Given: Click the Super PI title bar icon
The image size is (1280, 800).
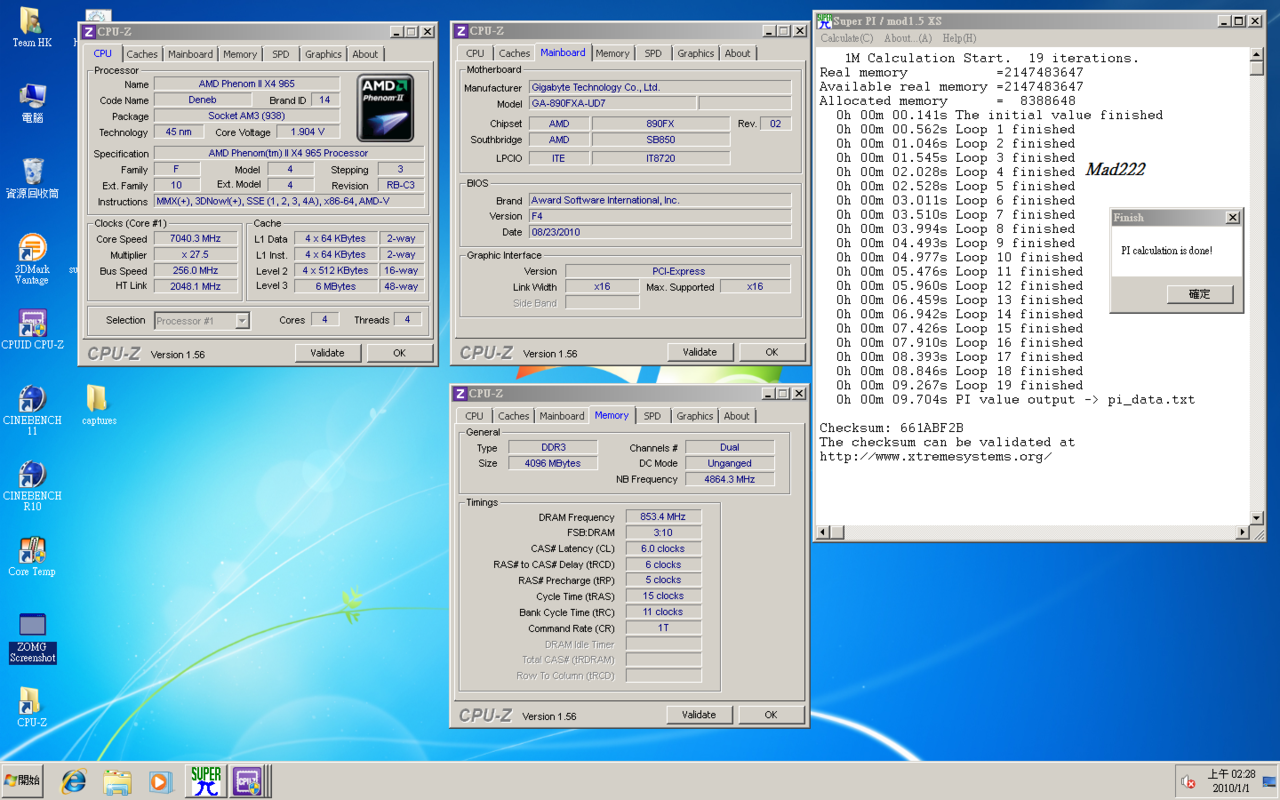Looking at the screenshot, I should [825, 20].
